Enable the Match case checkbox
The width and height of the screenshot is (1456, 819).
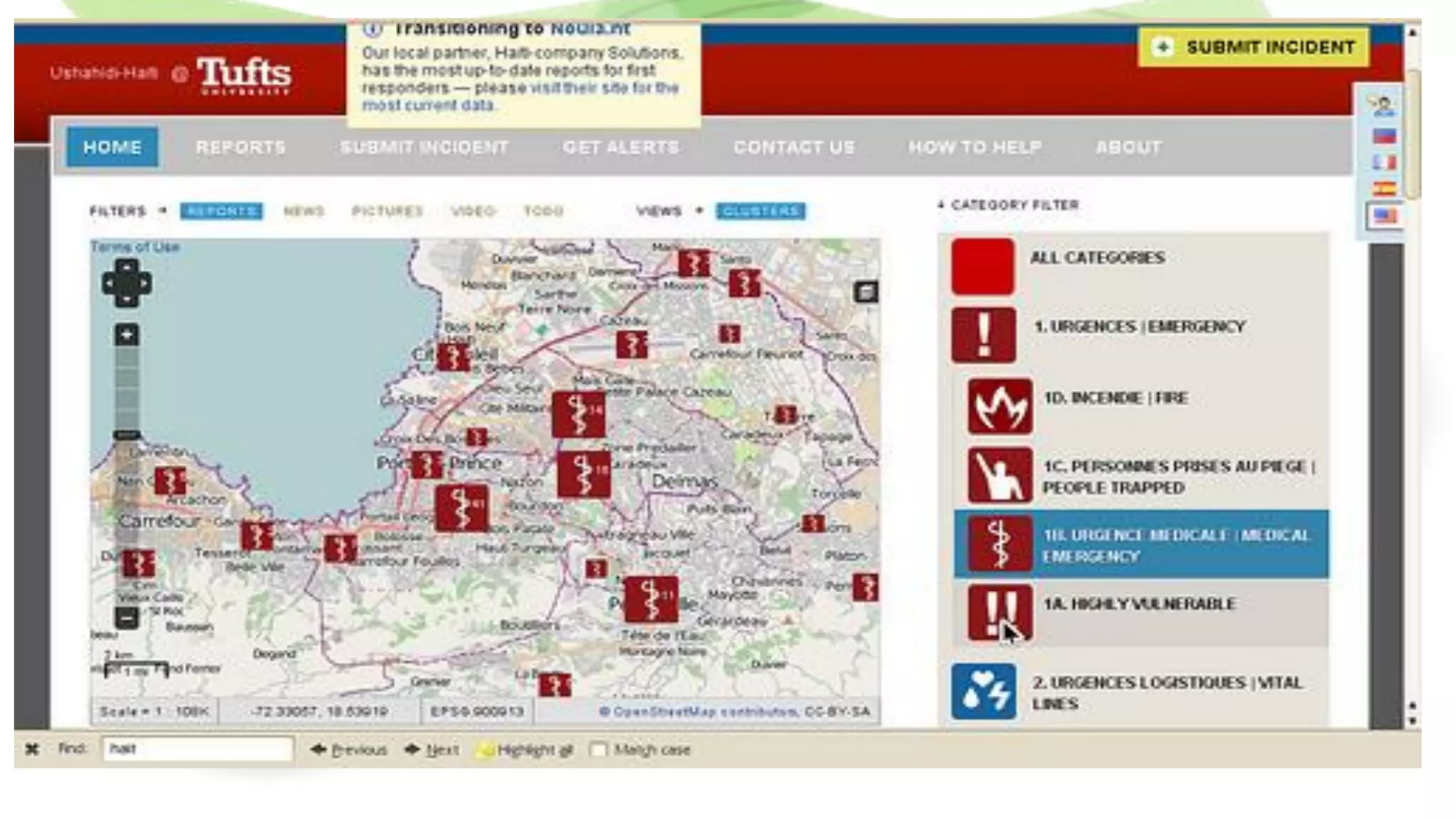(599, 749)
